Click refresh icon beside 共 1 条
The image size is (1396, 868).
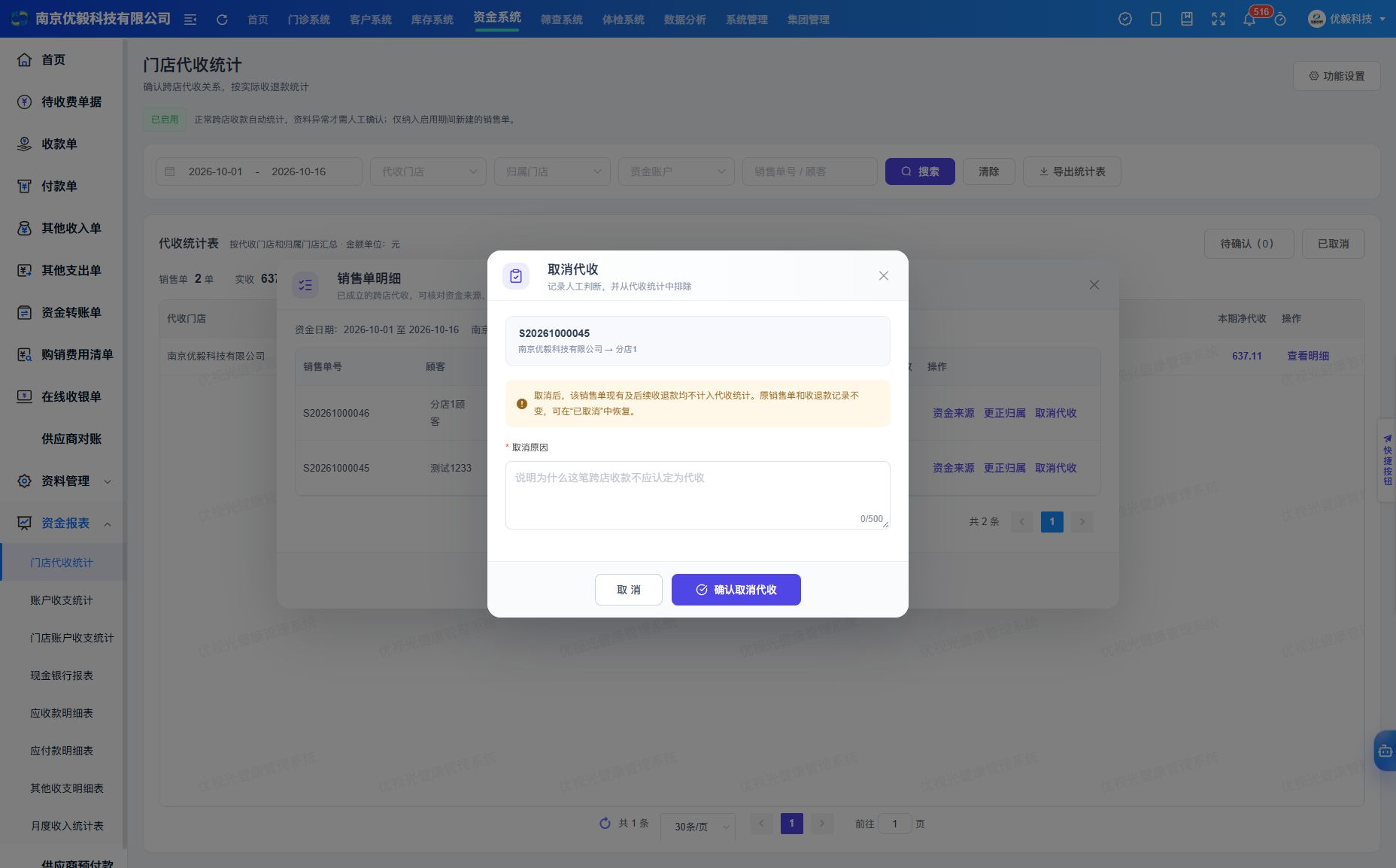[x=605, y=824]
